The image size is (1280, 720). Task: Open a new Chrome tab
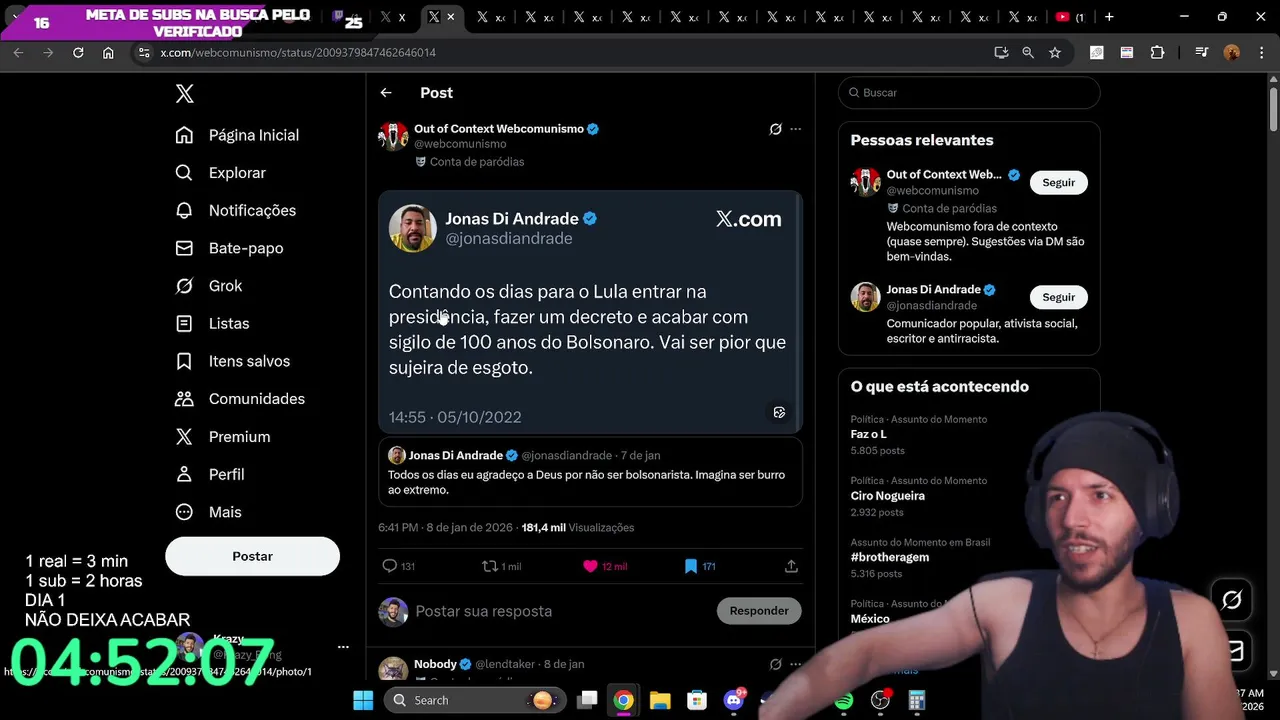pos(1109,17)
